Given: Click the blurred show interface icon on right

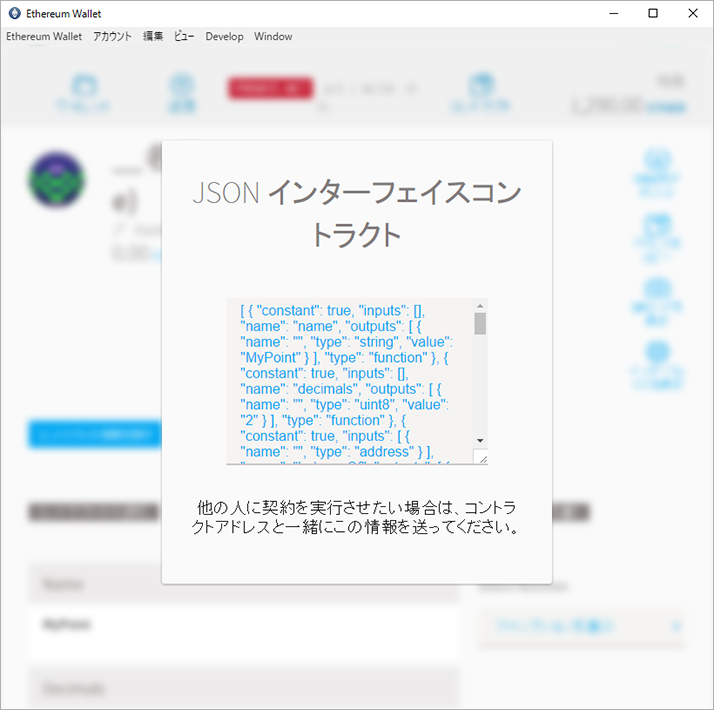Looking at the screenshot, I should (x=657, y=366).
